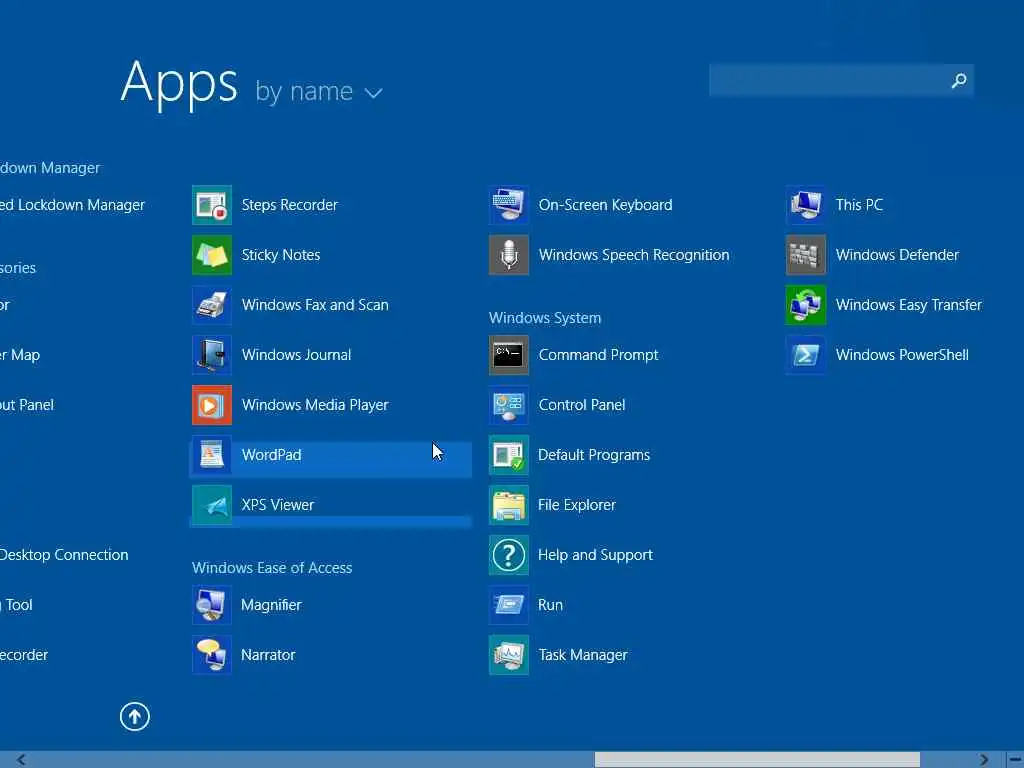Launch the Narrator icon

[x=212, y=654]
